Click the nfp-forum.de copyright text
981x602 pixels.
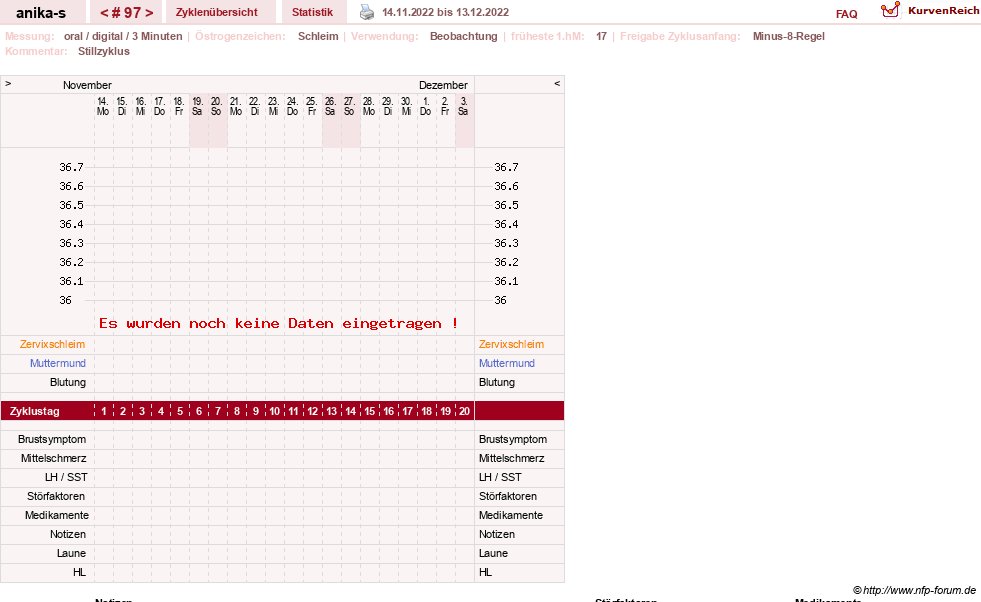point(914,590)
